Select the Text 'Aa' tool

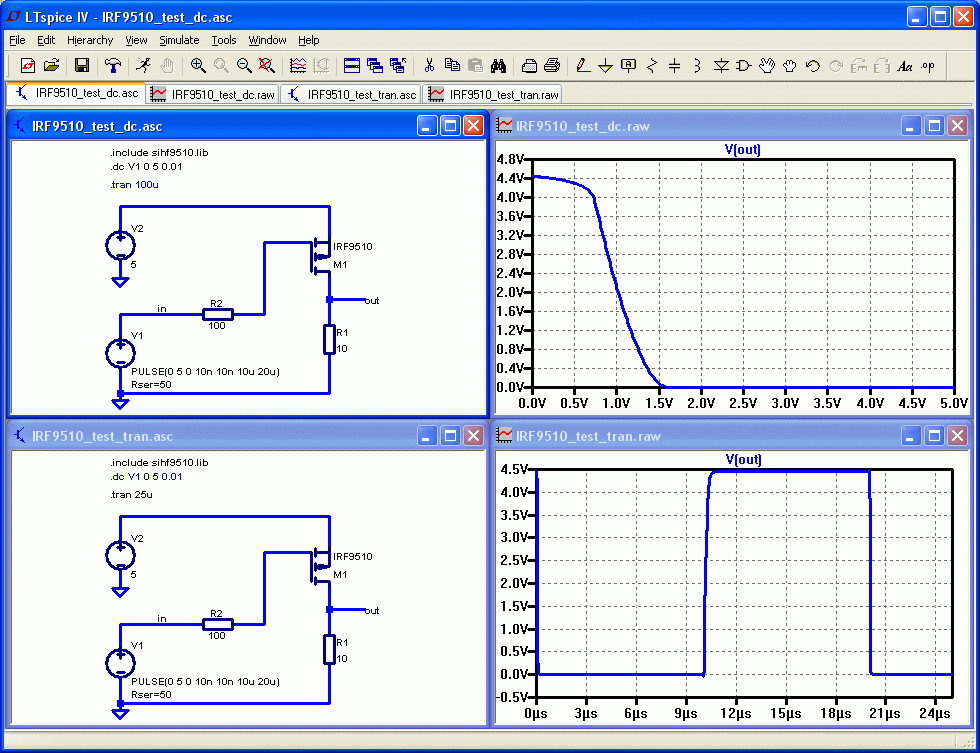click(x=904, y=65)
